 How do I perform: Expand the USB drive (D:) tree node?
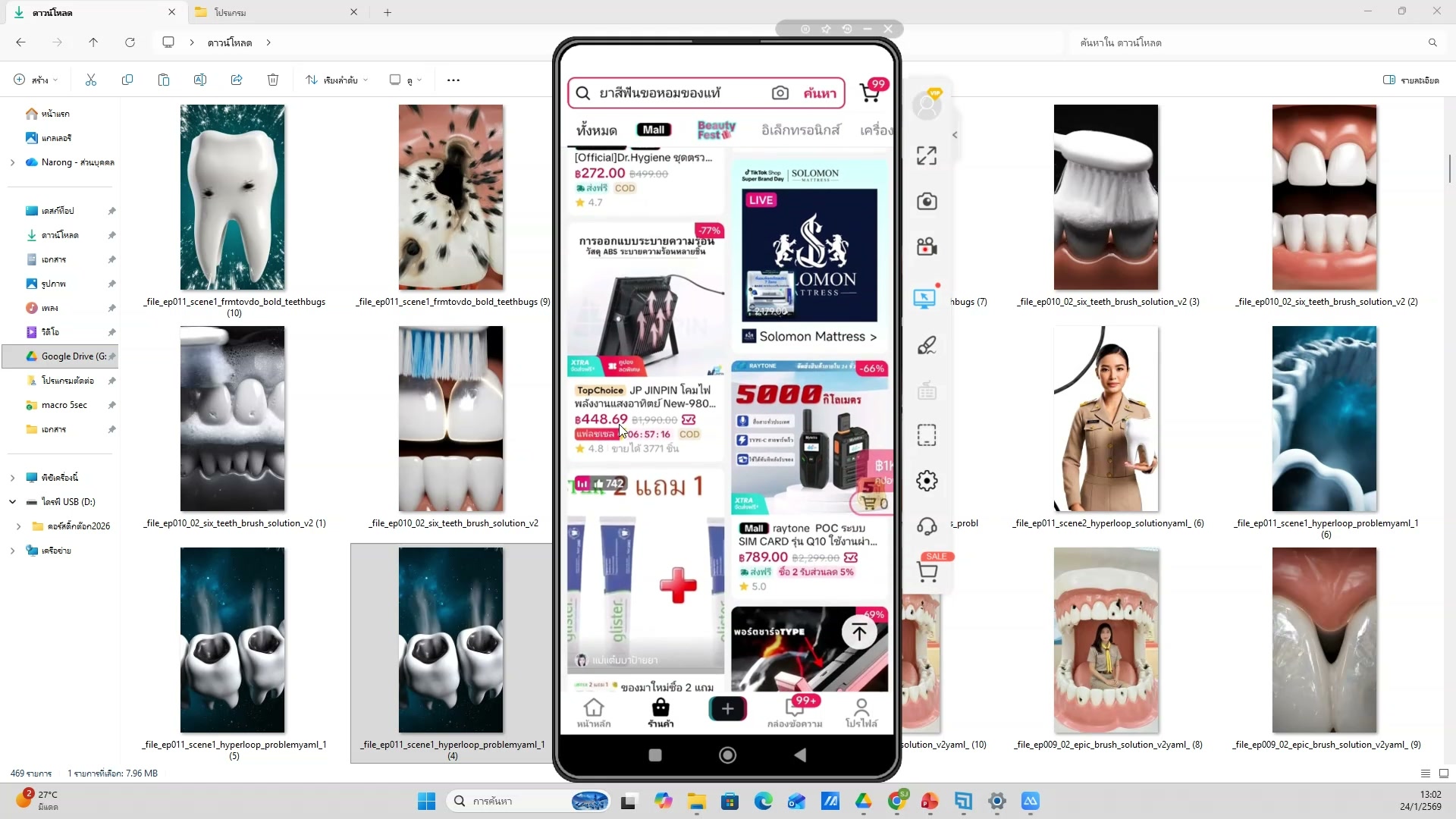click(12, 502)
